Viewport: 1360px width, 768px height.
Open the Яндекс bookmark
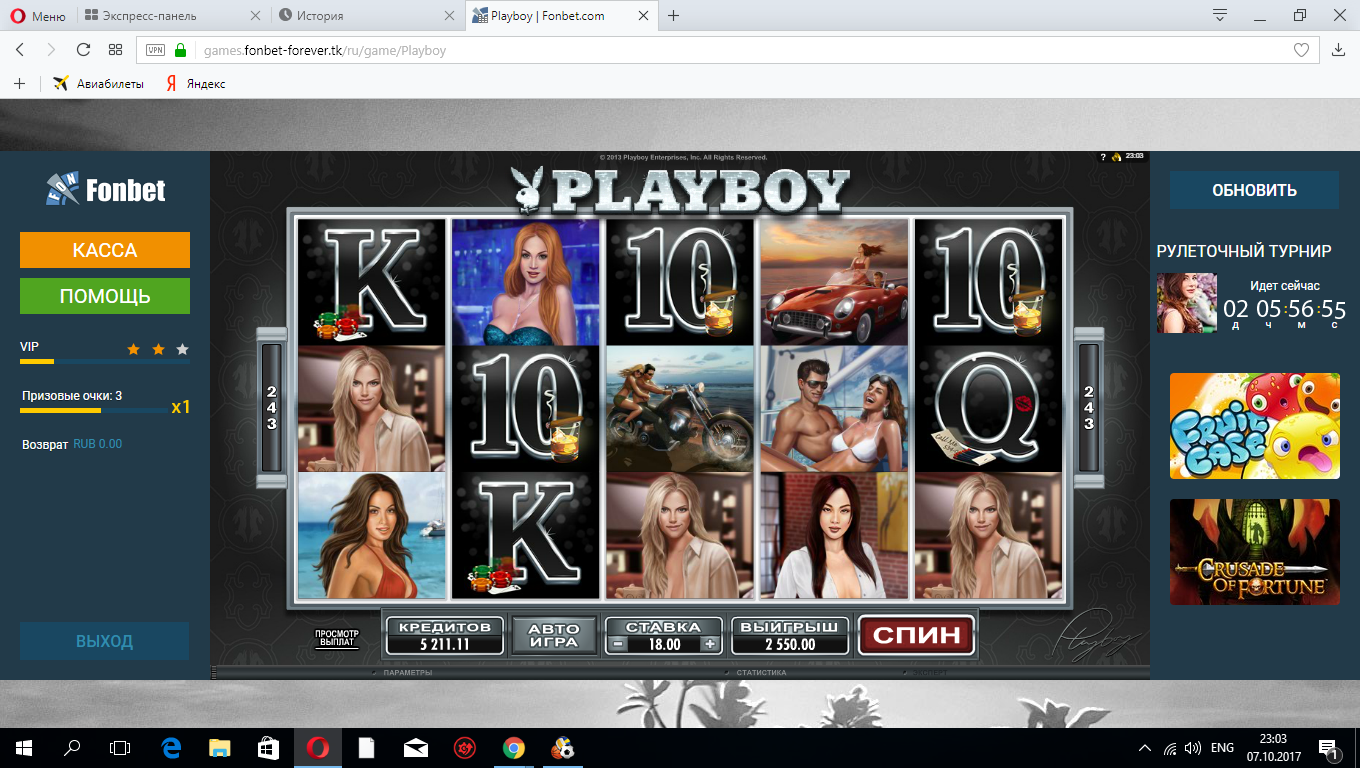point(195,84)
